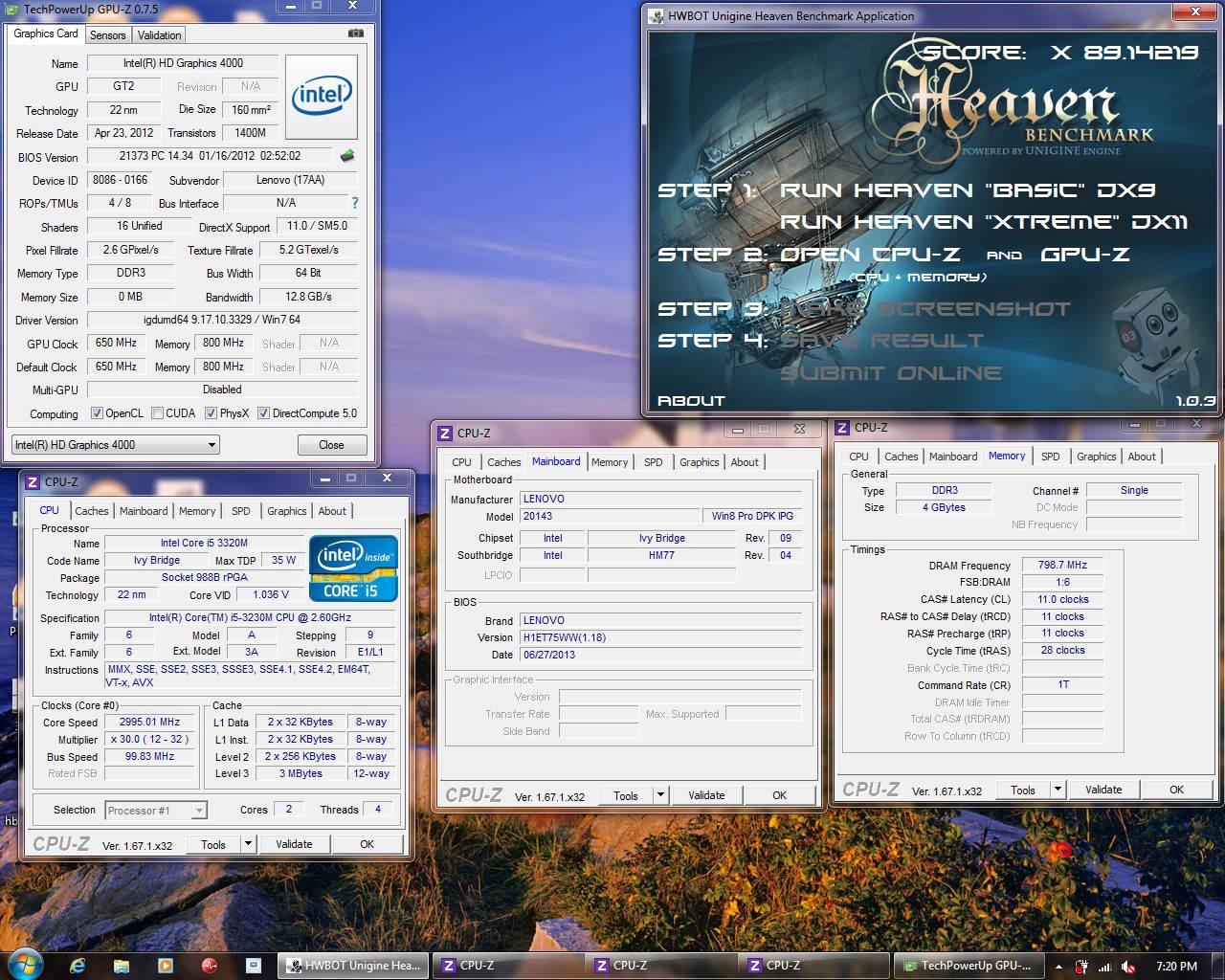The height and width of the screenshot is (980, 1225).
Task: Open About tab in CPU-Z Mainboard window
Action: (x=745, y=462)
